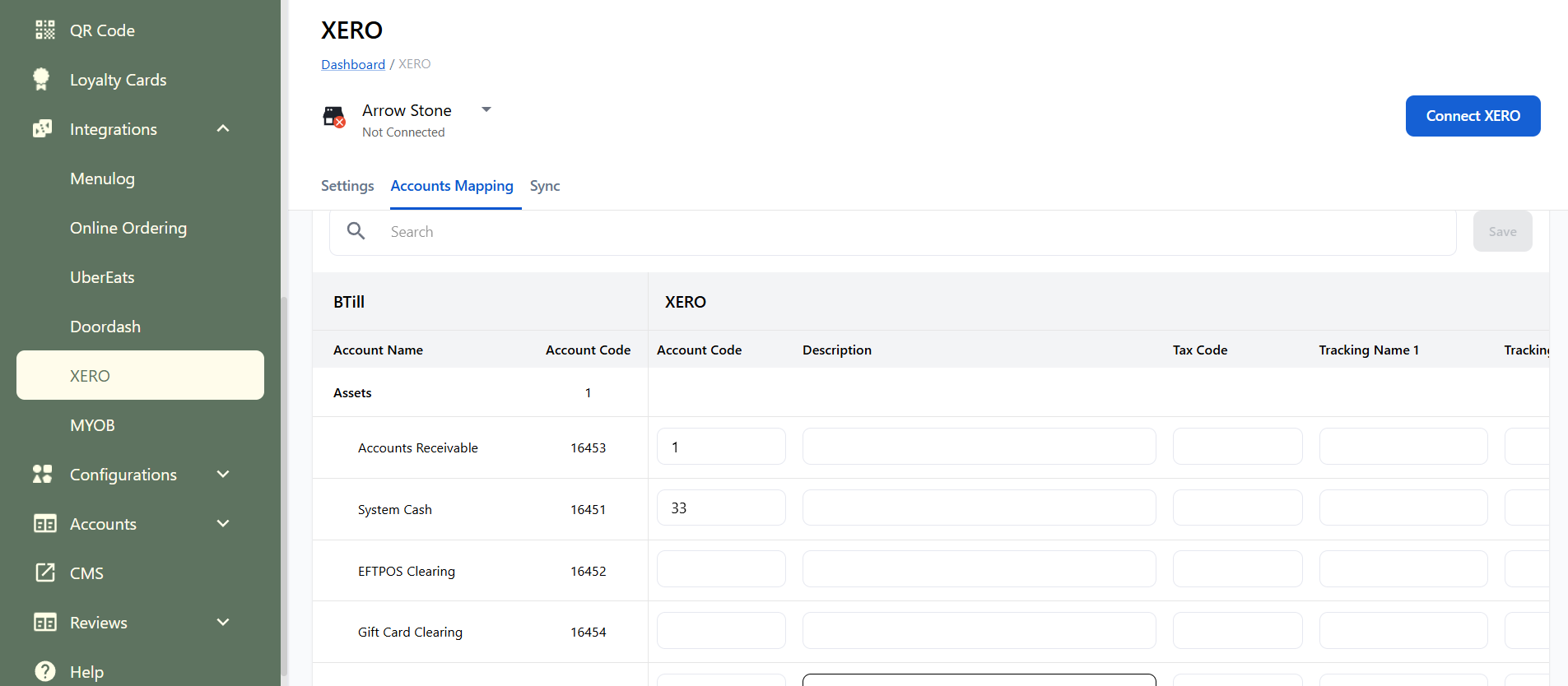Click BTill account code 16451
Image resolution: width=1568 pixels, height=686 pixels.
coord(589,510)
